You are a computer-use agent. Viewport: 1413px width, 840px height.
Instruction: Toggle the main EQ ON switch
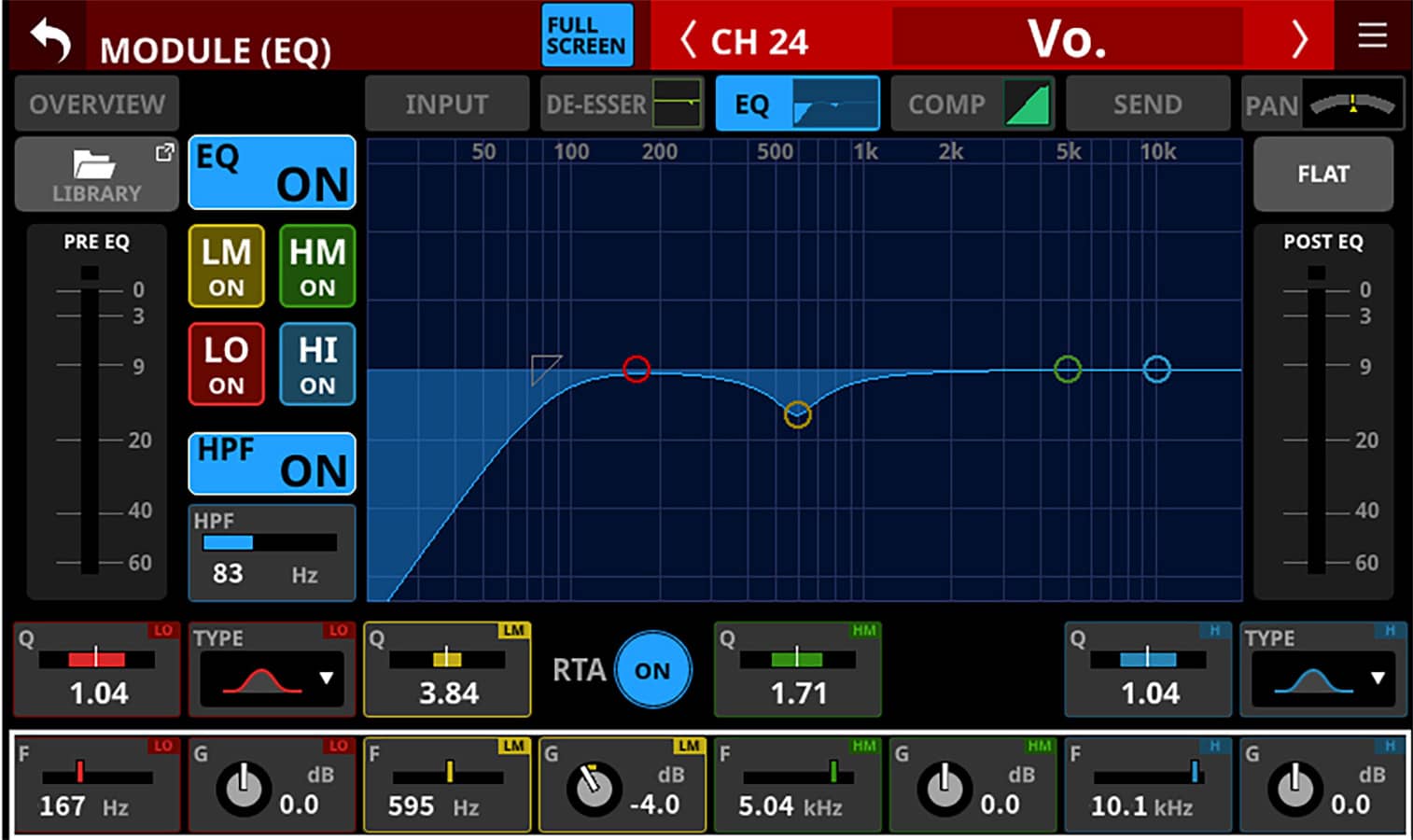[272, 173]
